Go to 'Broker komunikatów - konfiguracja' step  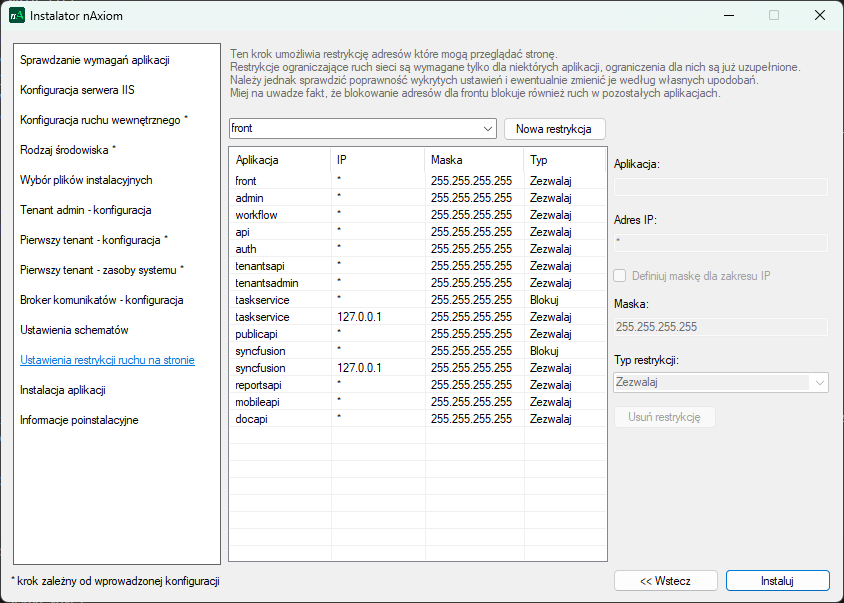click(101, 300)
